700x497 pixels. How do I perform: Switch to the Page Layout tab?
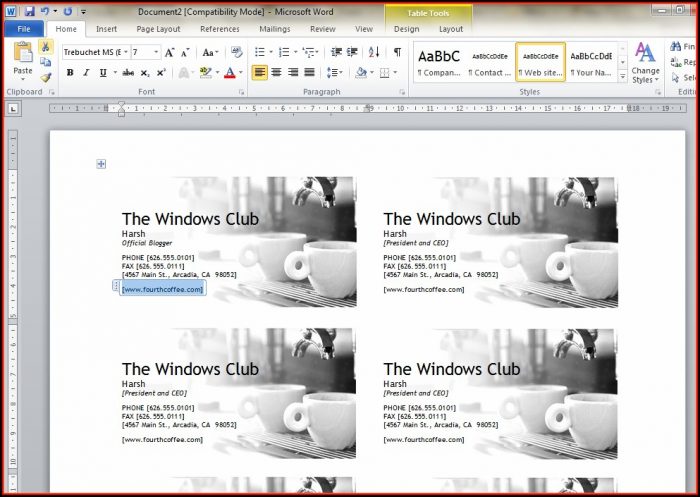(158, 29)
